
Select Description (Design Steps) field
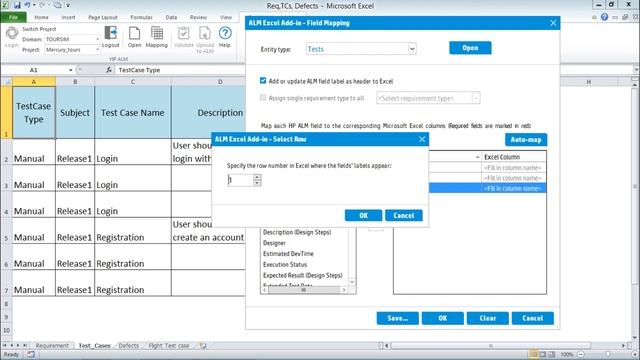click(297, 232)
